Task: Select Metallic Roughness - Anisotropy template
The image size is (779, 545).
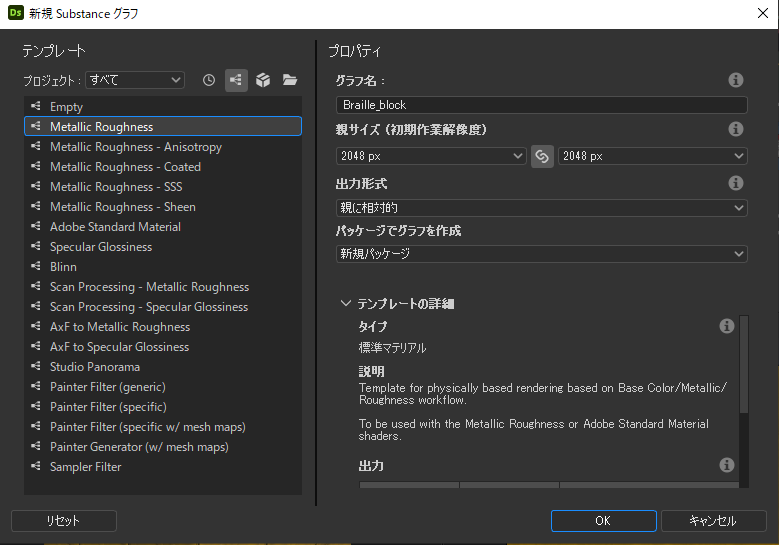Action: [163, 147]
